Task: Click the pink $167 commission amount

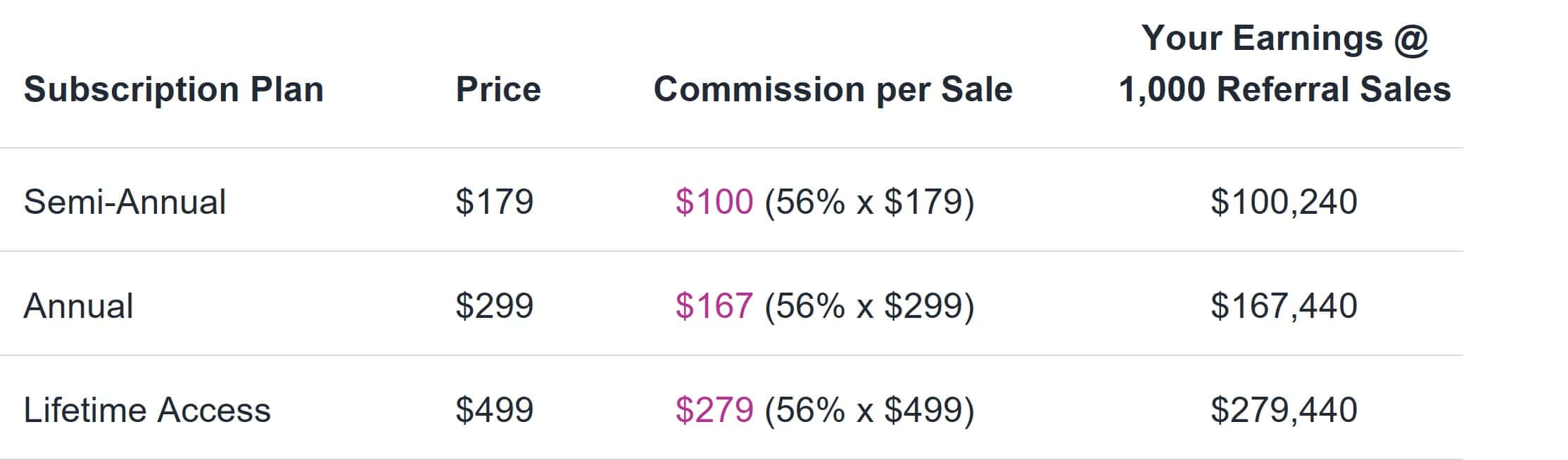Action: tap(714, 306)
